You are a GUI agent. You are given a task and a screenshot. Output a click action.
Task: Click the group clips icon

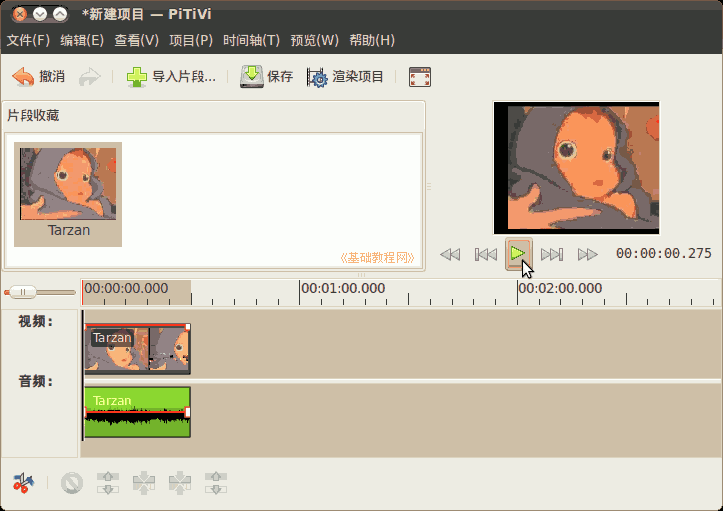point(180,483)
